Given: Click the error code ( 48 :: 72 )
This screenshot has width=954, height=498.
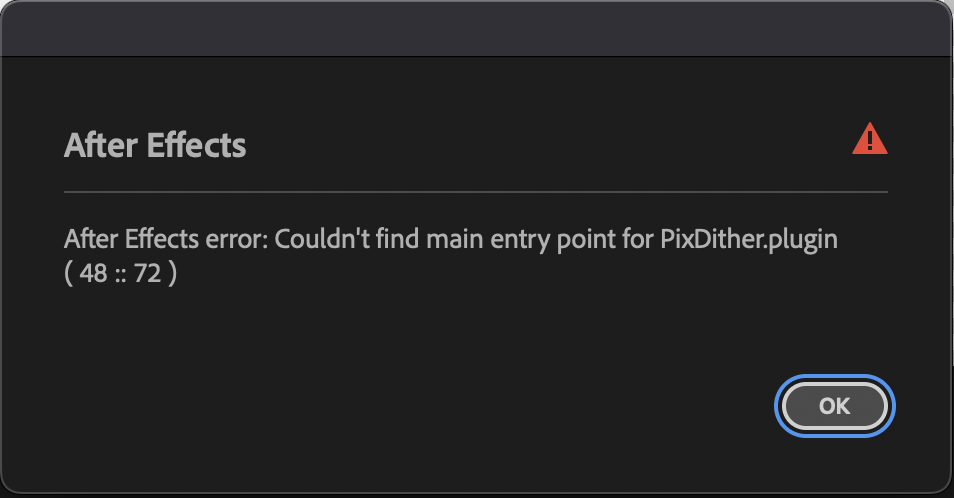Looking at the screenshot, I should (120, 273).
